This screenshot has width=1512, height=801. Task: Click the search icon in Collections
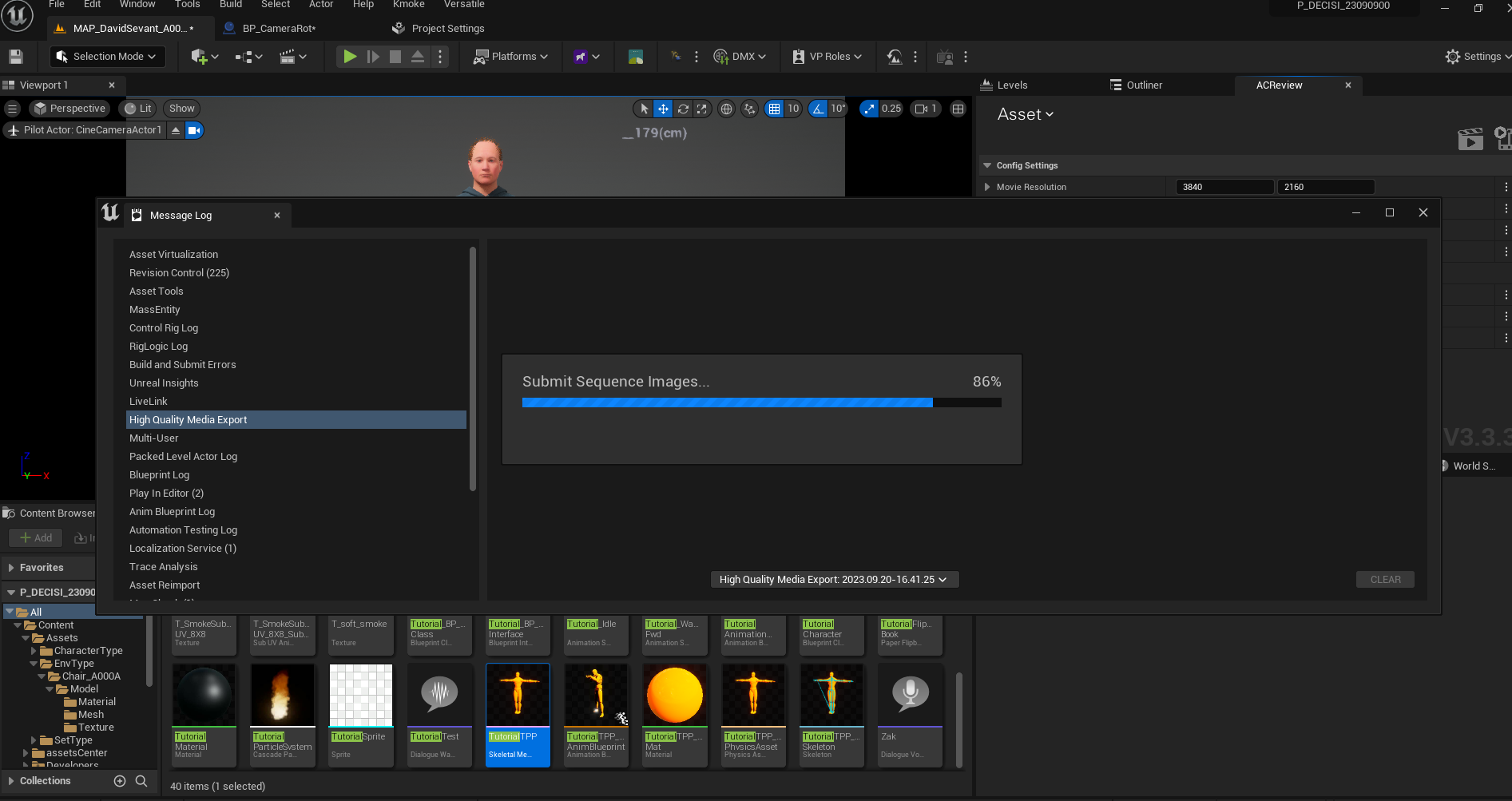click(x=141, y=781)
